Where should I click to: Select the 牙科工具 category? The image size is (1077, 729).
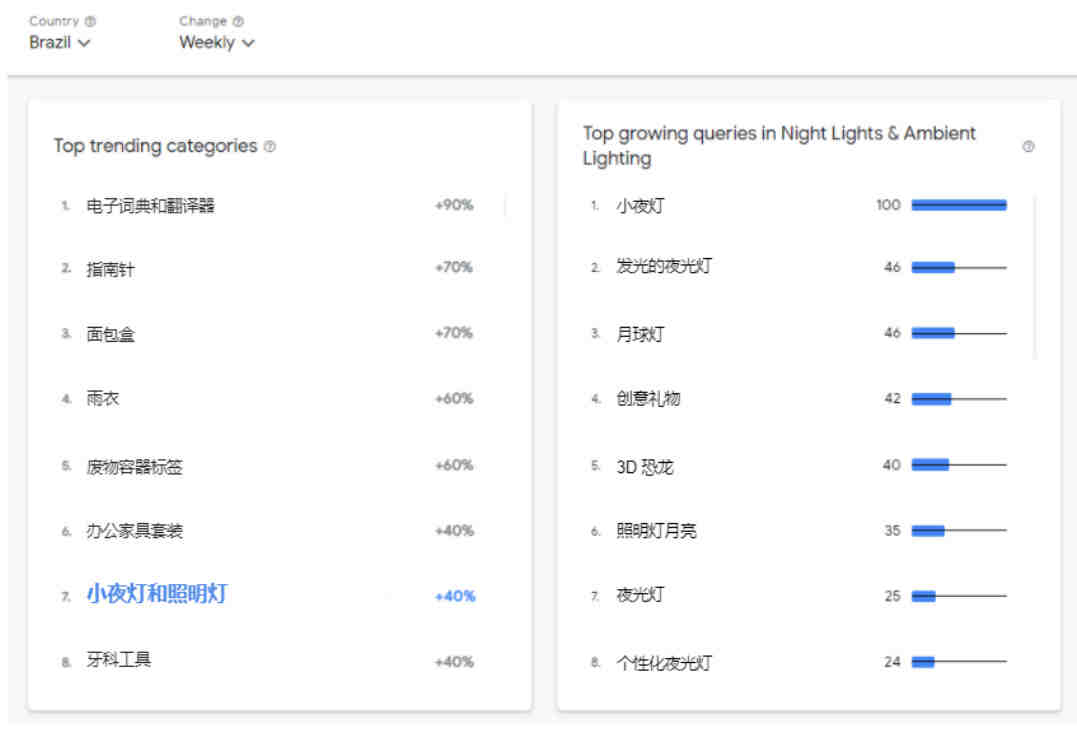268,661
